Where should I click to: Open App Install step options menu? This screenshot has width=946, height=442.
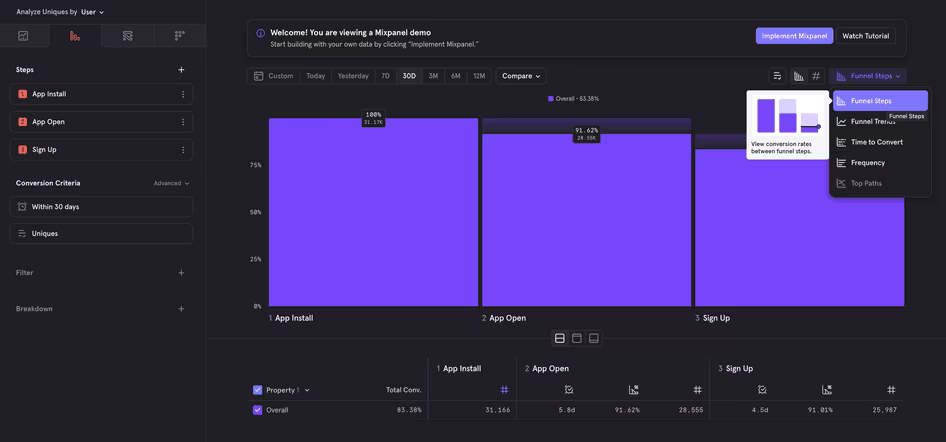tap(183, 94)
